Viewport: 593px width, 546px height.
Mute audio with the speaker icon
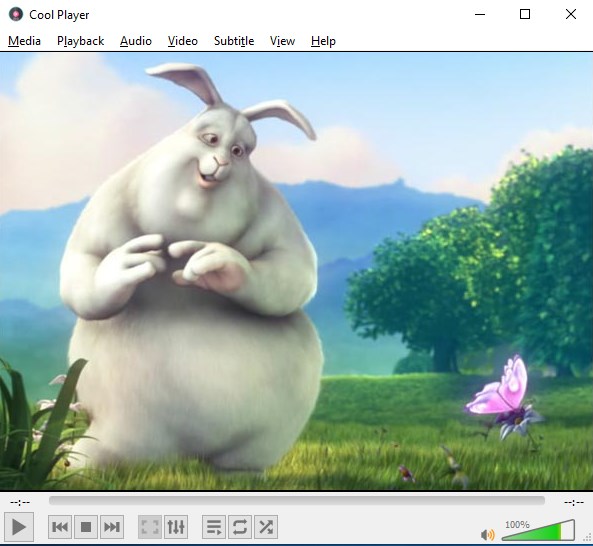click(x=487, y=534)
